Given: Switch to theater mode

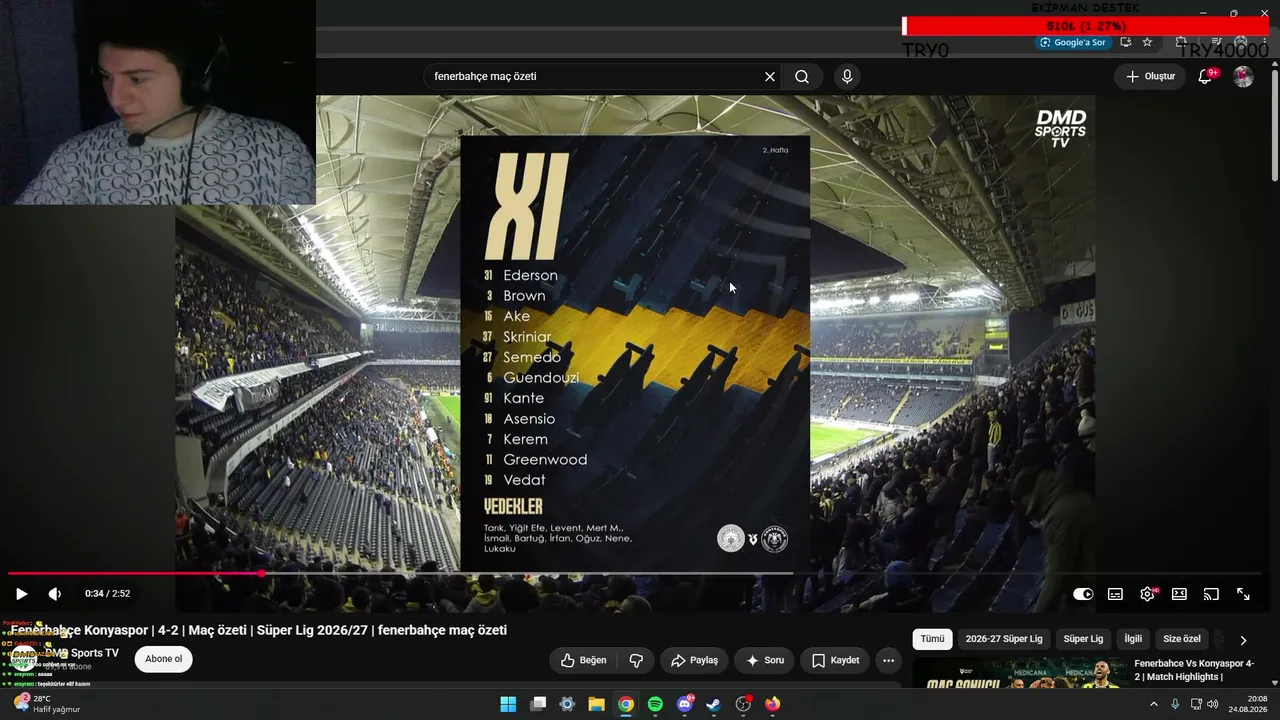Looking at the screenshot, I should (1179, 594).
